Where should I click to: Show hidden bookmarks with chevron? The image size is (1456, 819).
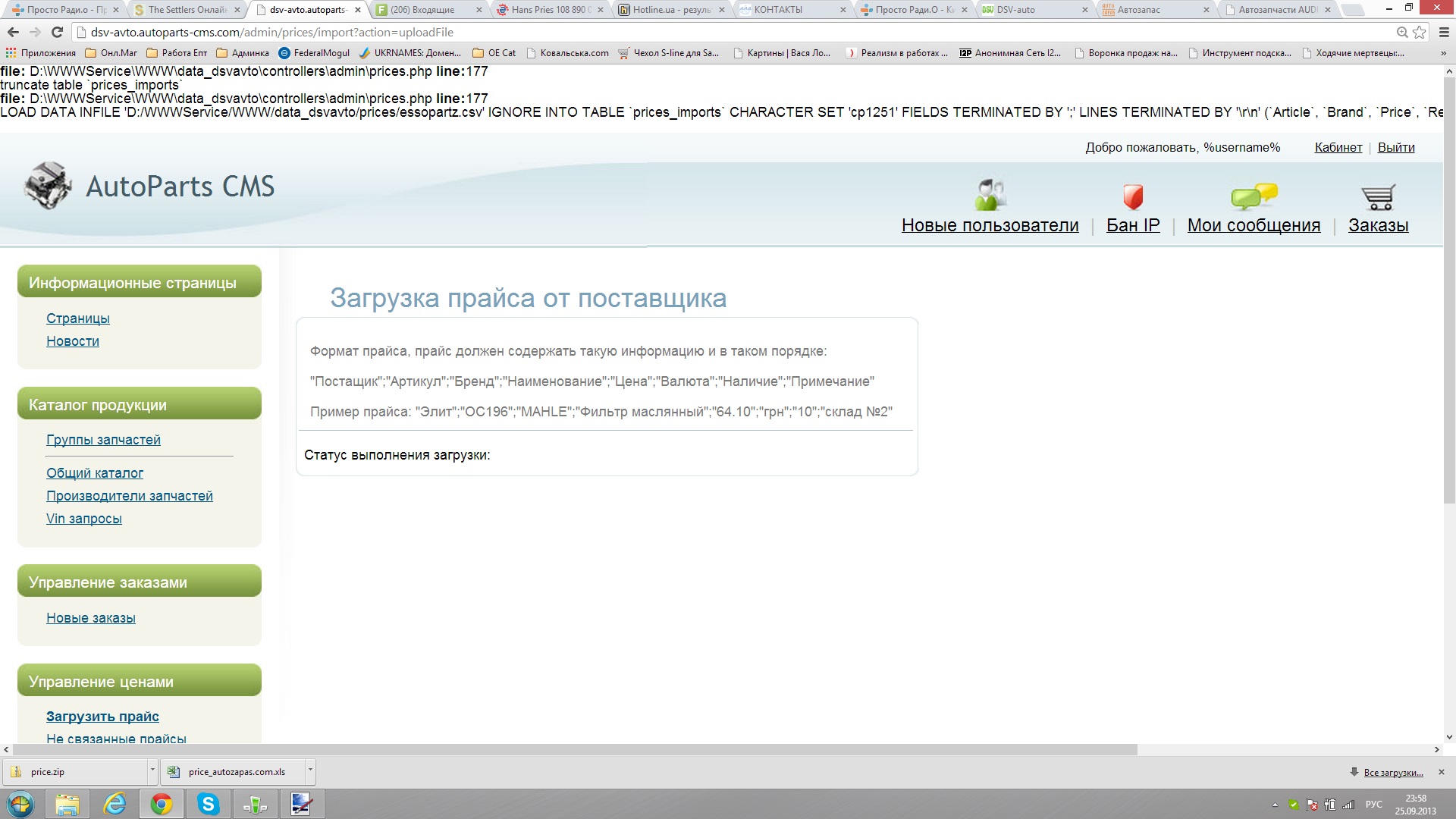tap(1443, 53)
